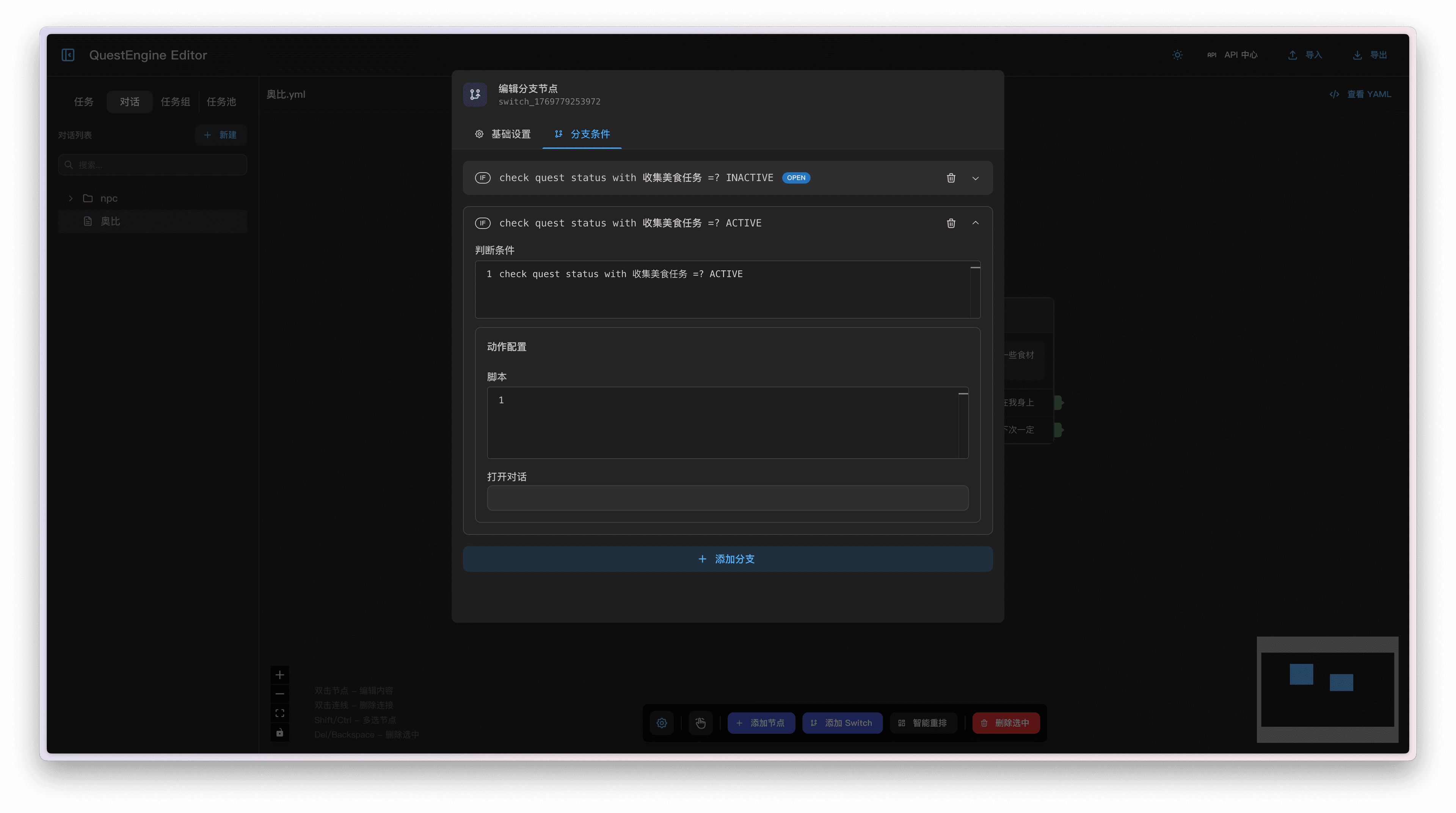This screenshot has width=1456, height=813.
Task: Click the fit view fullscreen icon
Action: (280, 713)
